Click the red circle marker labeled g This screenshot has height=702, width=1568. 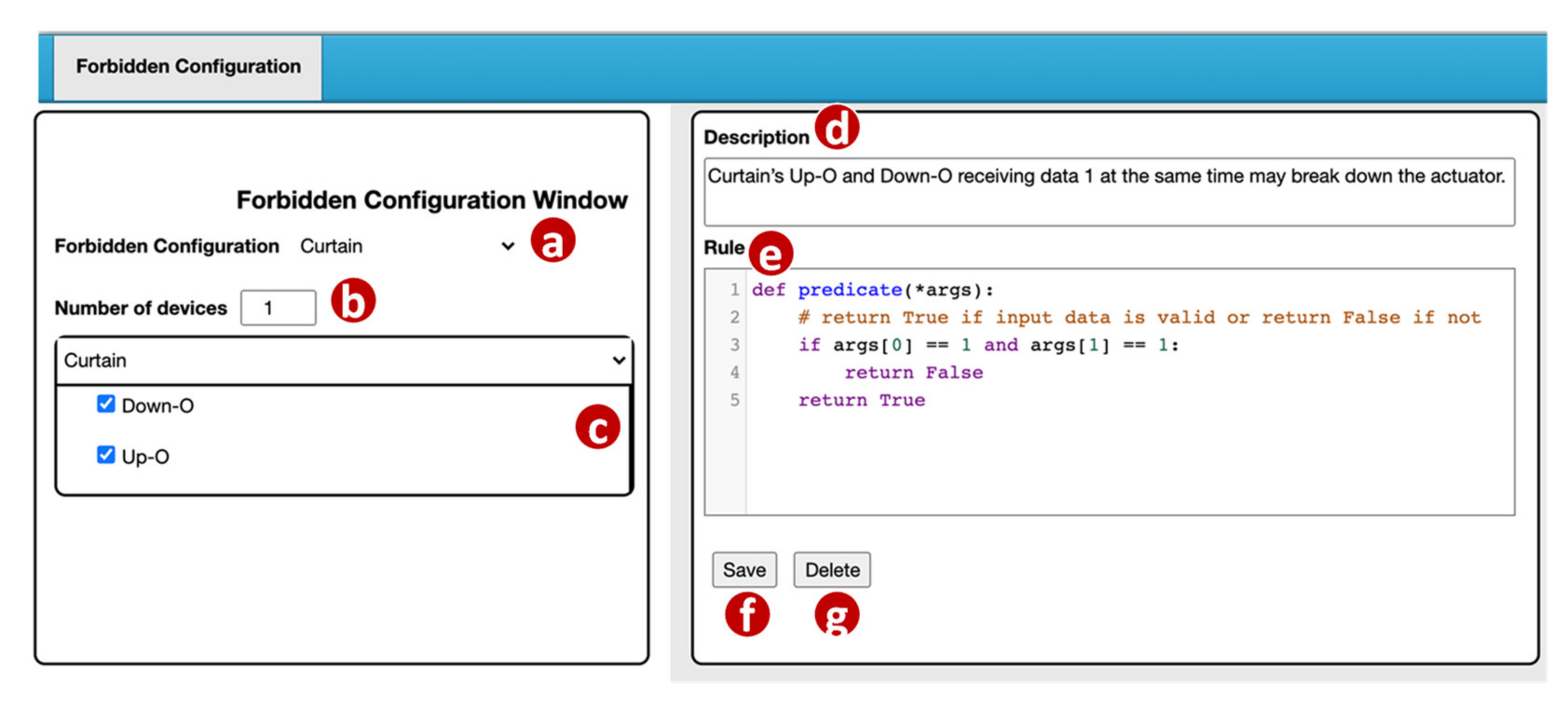click(x=836, y=613)
